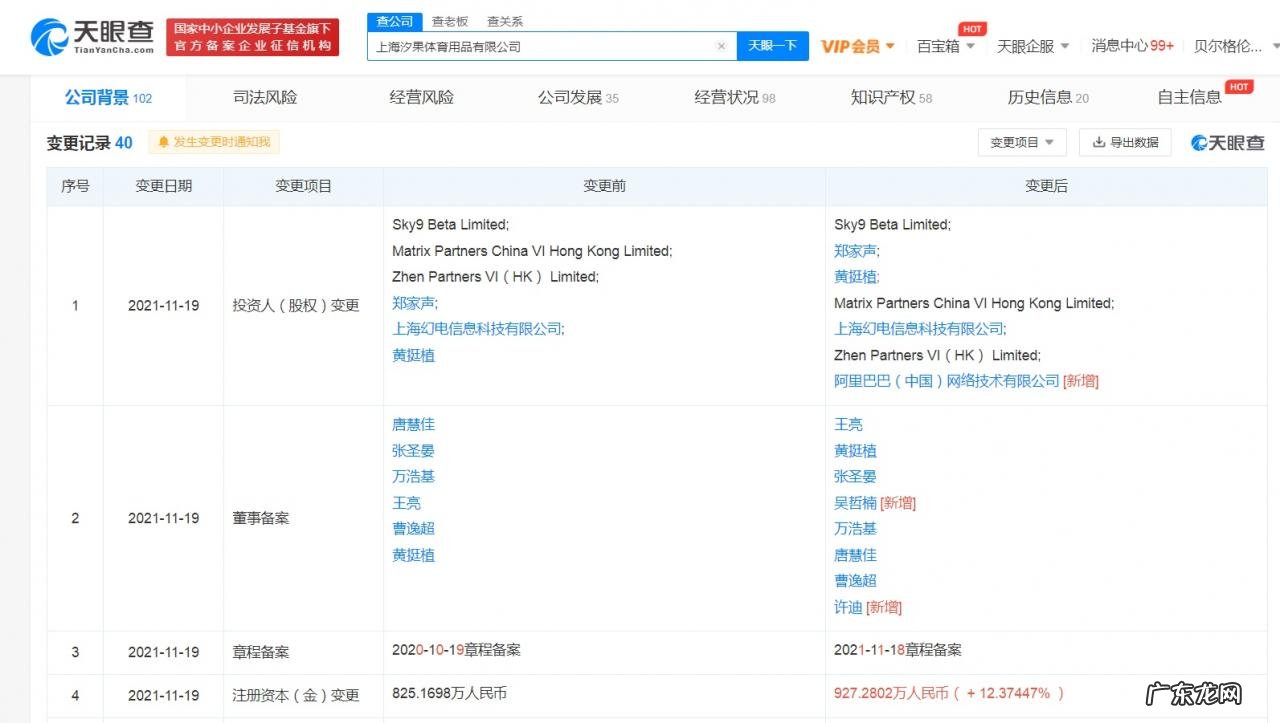Expand the 贝尔格伦 account dropdown

click(x=1232, y=46)
